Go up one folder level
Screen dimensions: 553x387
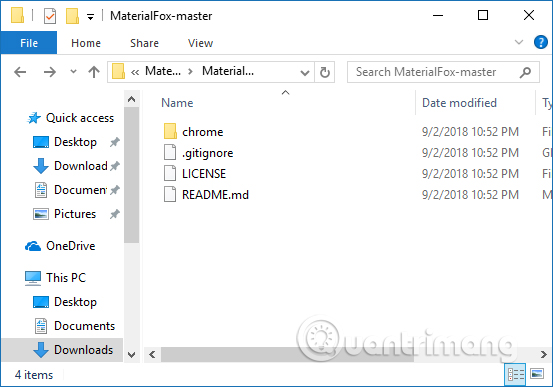94,72
